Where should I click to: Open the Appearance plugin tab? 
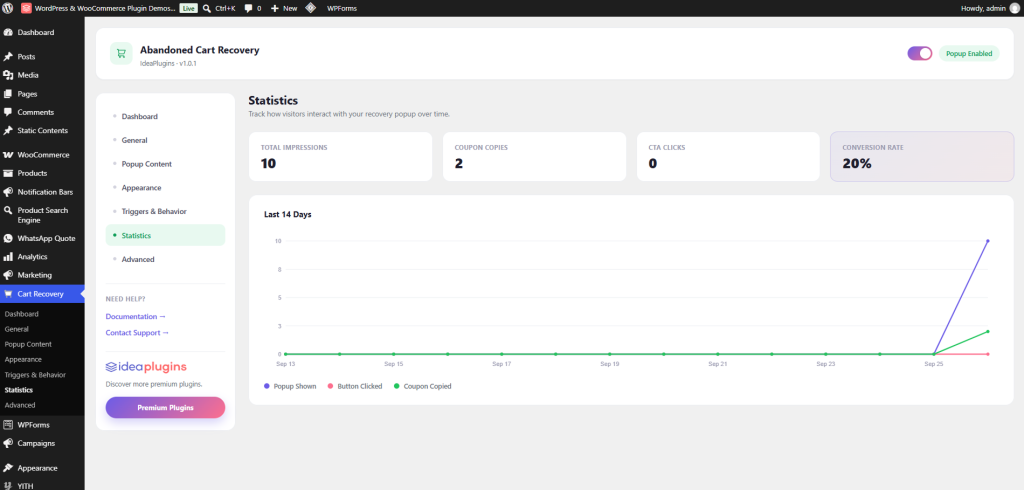tap(165, 188)
